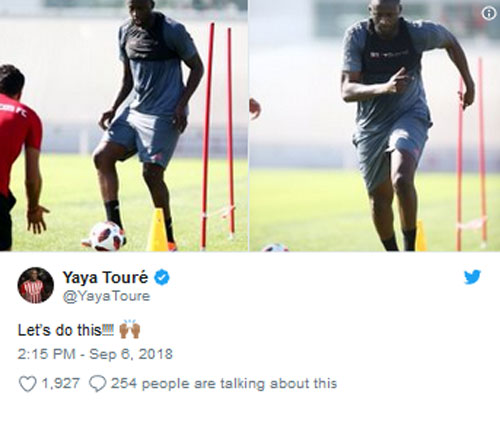Viewport: 500px width, 429px height.
Task: Open the @YayaToure handle link
Action: click(106, 296)
